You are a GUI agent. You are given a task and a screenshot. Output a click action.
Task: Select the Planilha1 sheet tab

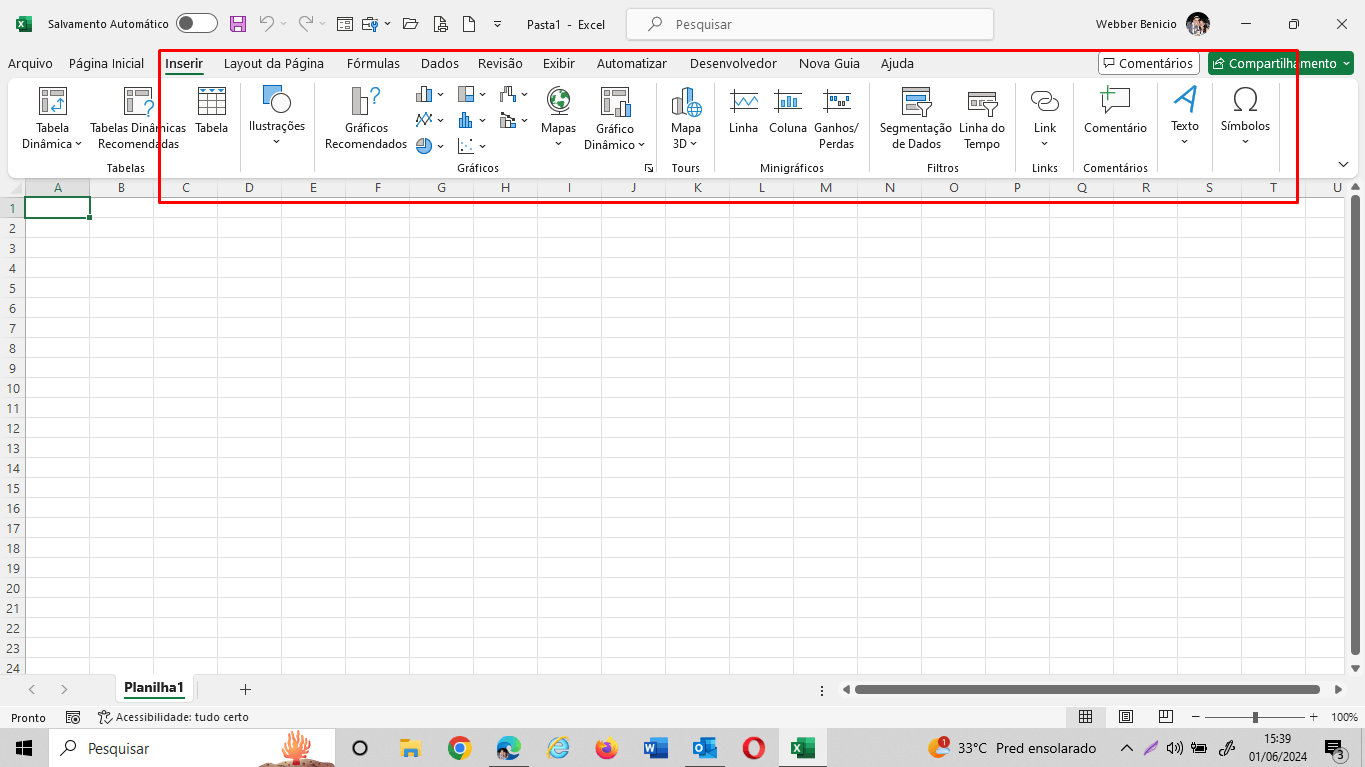(x=154, y=688)
